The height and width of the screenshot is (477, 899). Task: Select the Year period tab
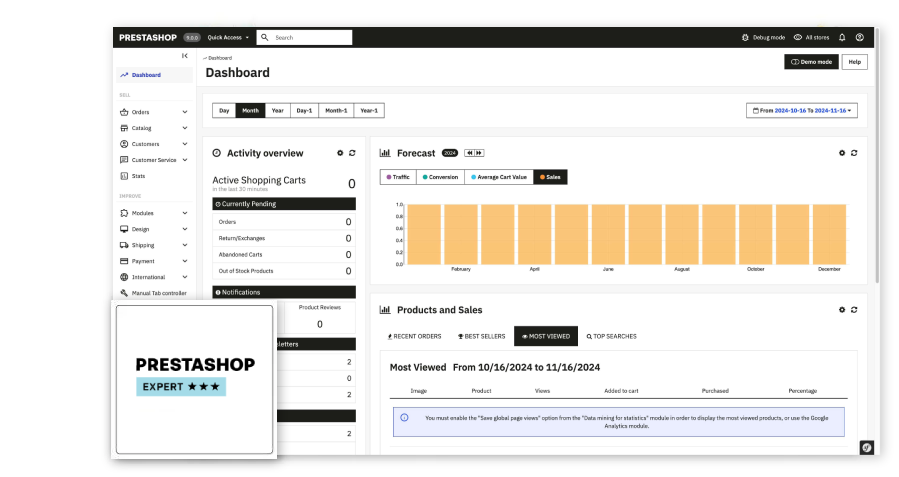tap(277, 111)
